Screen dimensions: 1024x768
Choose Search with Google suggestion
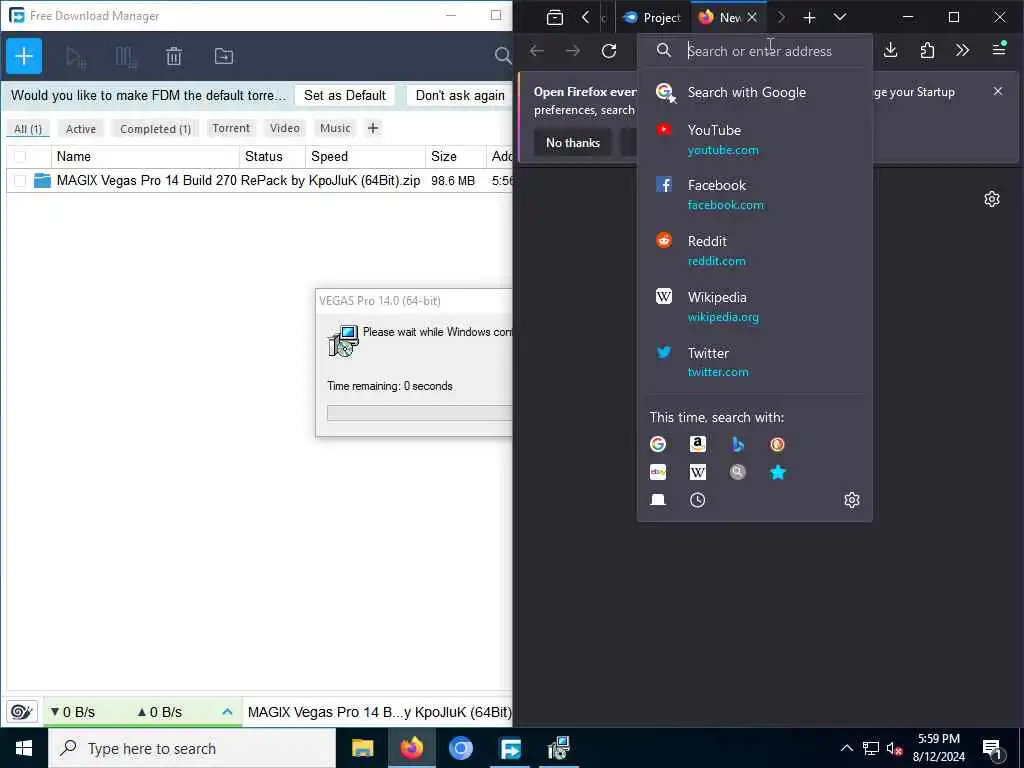coord(754,93)
